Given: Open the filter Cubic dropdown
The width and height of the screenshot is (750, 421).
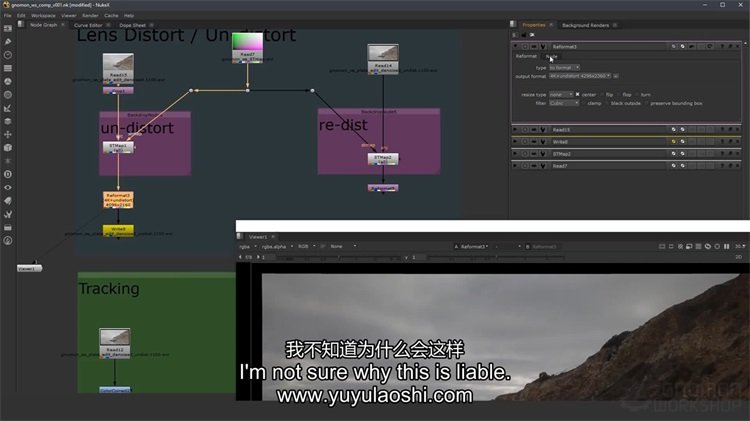Looking at the screenshot, I should [564, 103].
